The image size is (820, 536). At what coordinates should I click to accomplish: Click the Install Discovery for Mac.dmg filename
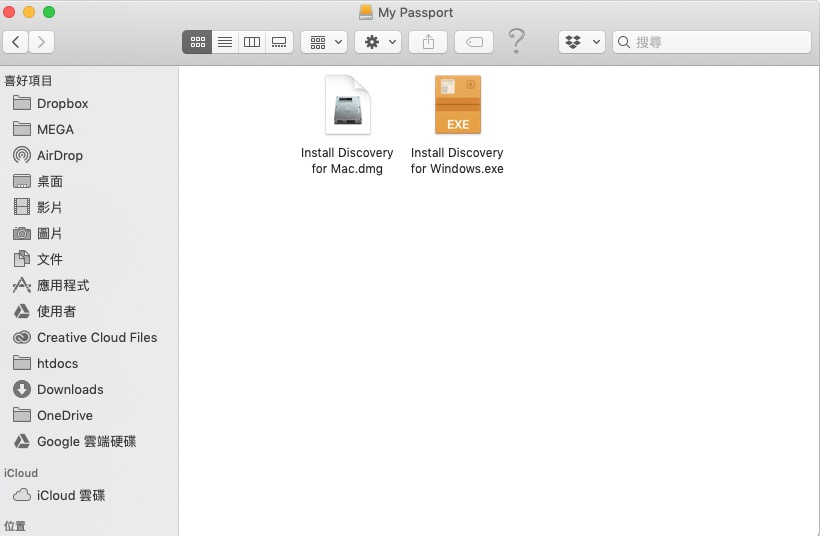347,161
